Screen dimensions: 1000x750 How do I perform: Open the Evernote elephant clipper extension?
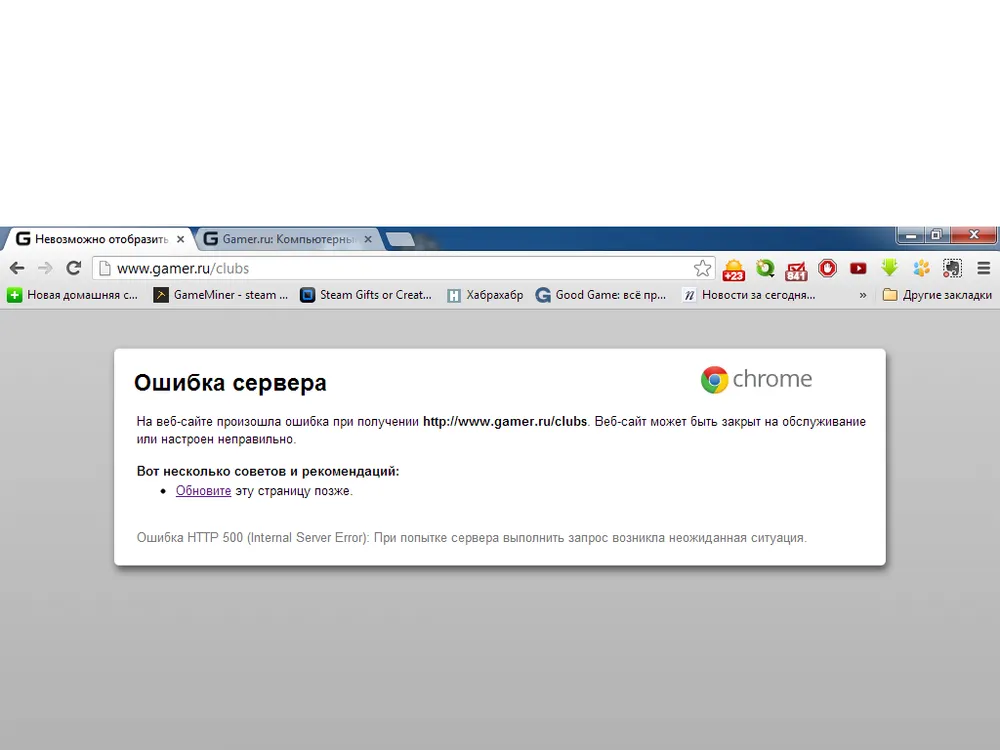952,268
